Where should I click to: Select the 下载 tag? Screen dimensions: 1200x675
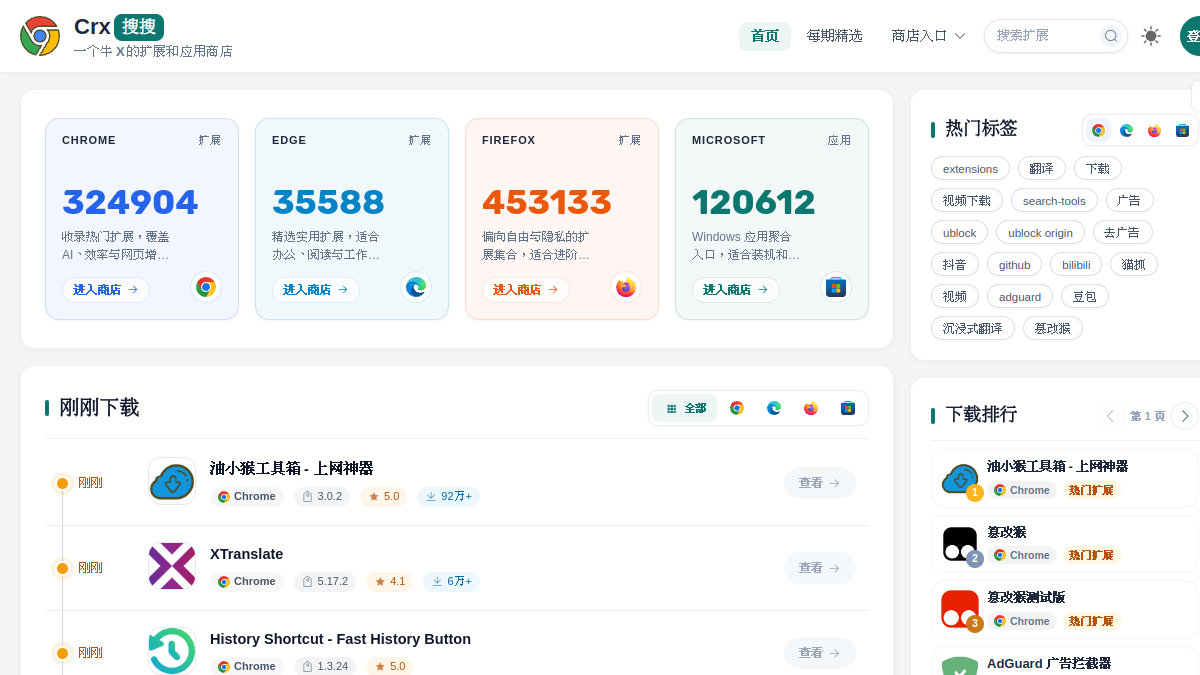pyautogui.click(x=1098, y=169)
